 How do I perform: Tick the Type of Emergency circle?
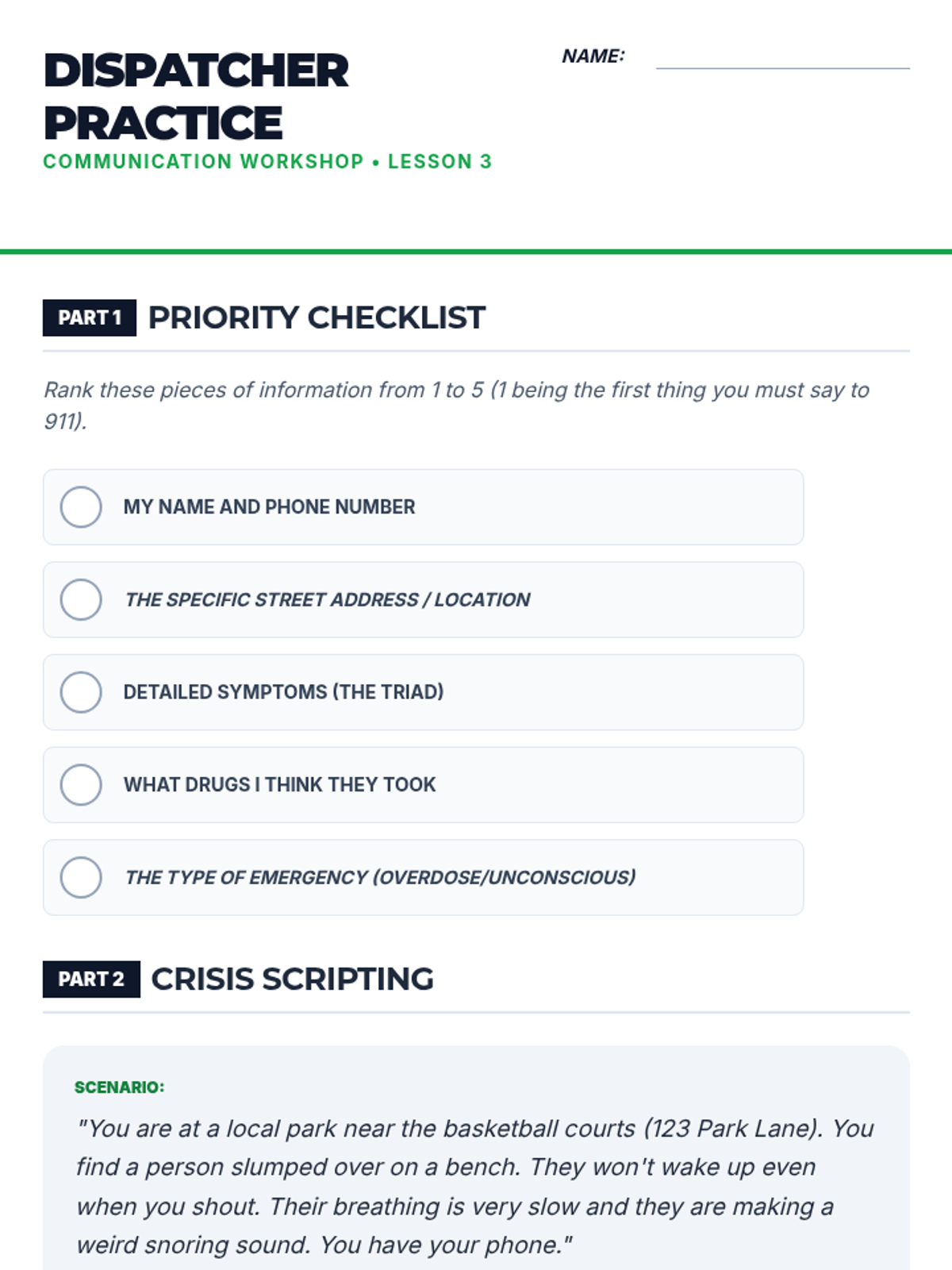point(81,877)
